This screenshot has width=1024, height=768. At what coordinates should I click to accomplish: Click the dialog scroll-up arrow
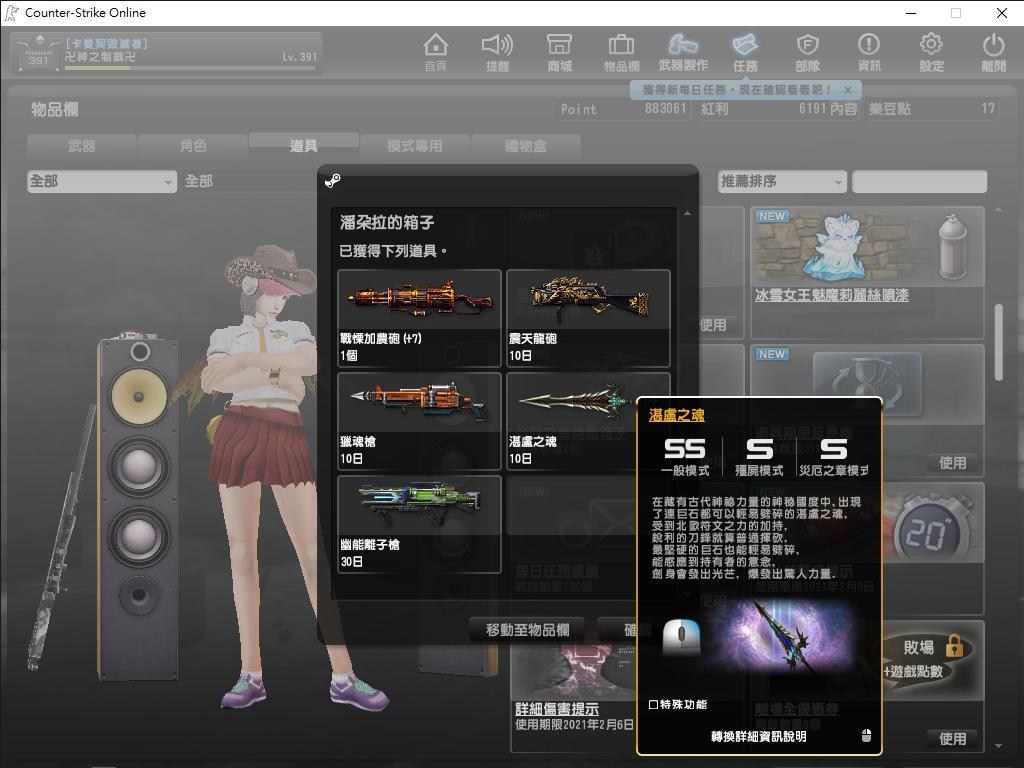687,214
